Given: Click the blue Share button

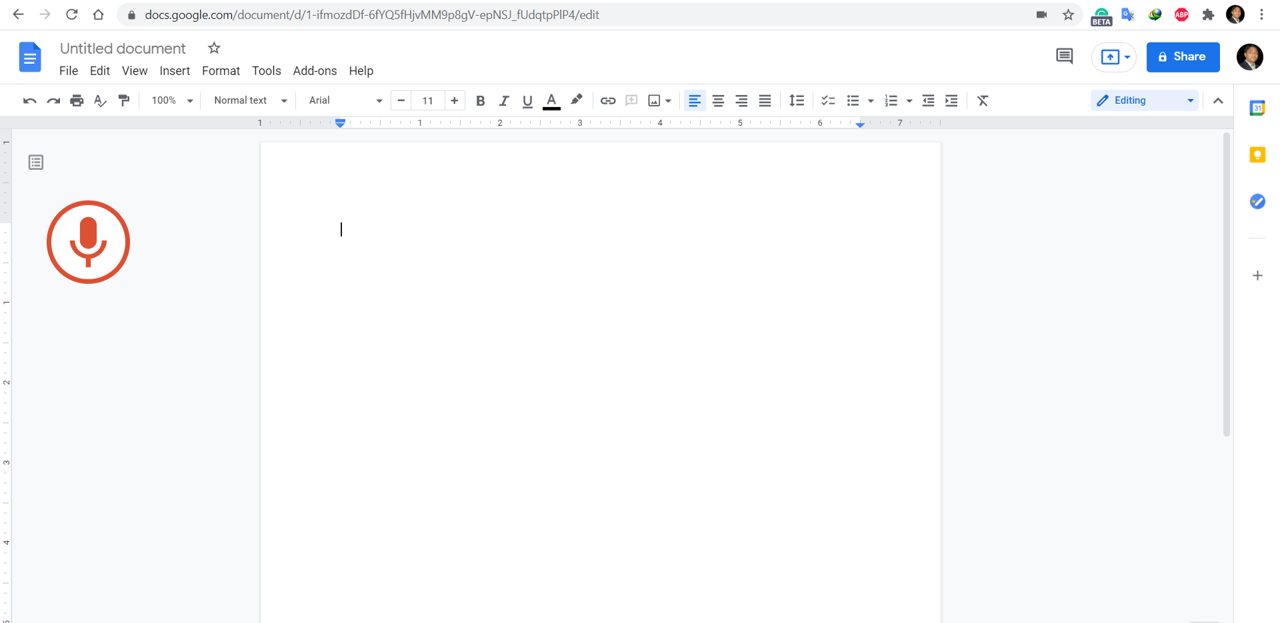Looking at the screenshot, I should pyautogui.click(x=1182, y=57).
